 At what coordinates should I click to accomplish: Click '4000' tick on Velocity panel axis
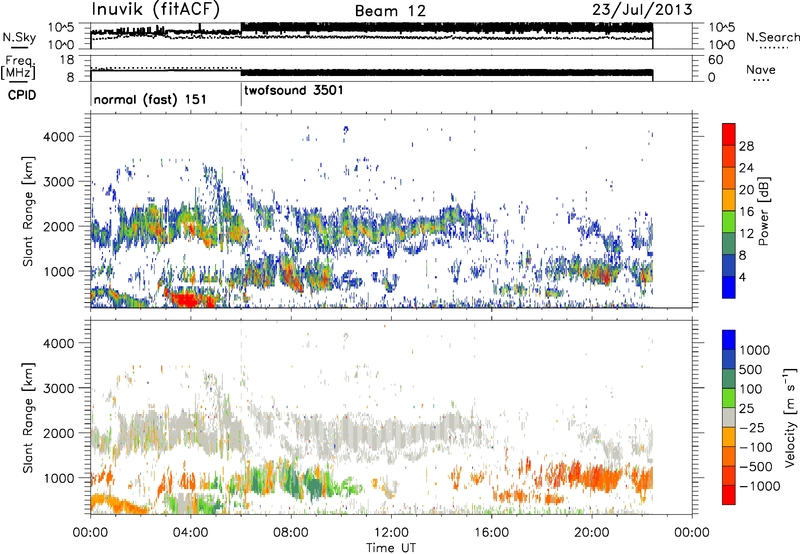pyautogui.click(x=58, y=344)
